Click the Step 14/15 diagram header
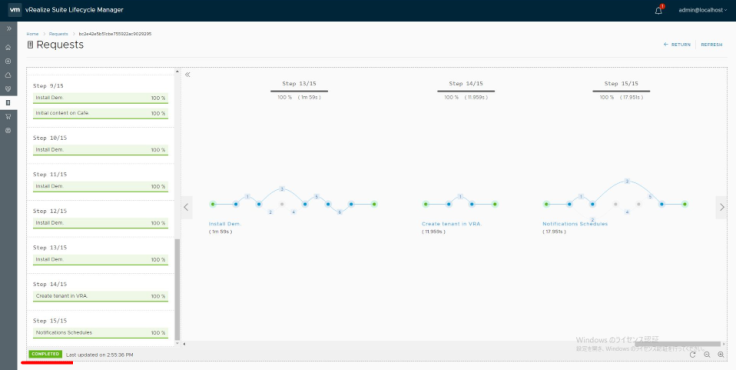The height and width of the screenshot is (370, 736). click(466, 84)
